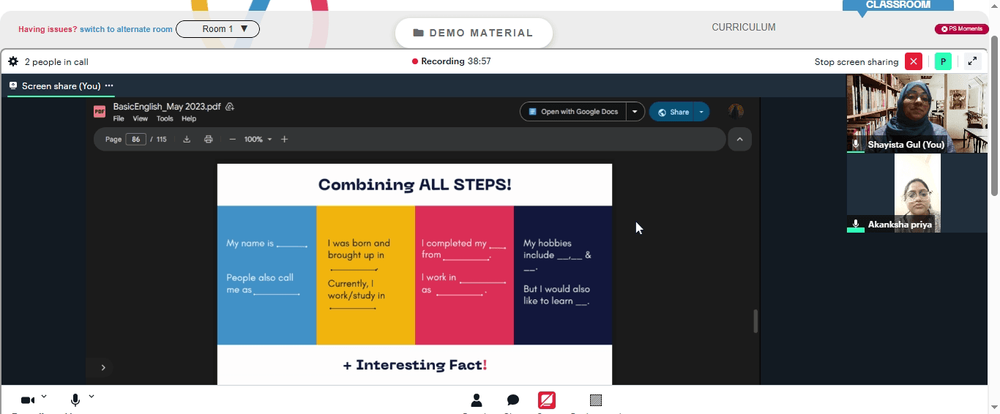Collapse PDF toolbar with up chevron
The image size is (1000, 414).
(740, 139)
